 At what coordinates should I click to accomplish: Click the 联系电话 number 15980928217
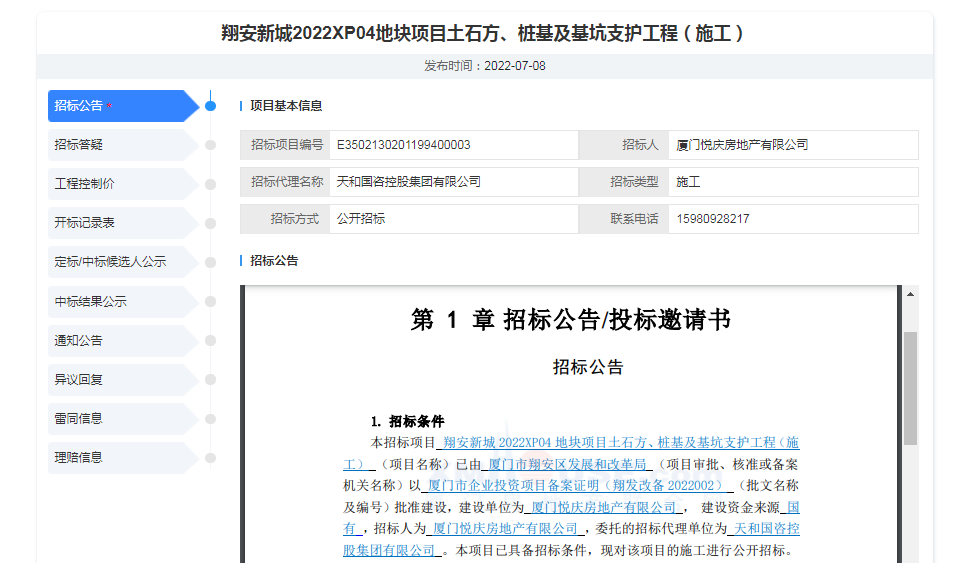(x=713, y=219)
